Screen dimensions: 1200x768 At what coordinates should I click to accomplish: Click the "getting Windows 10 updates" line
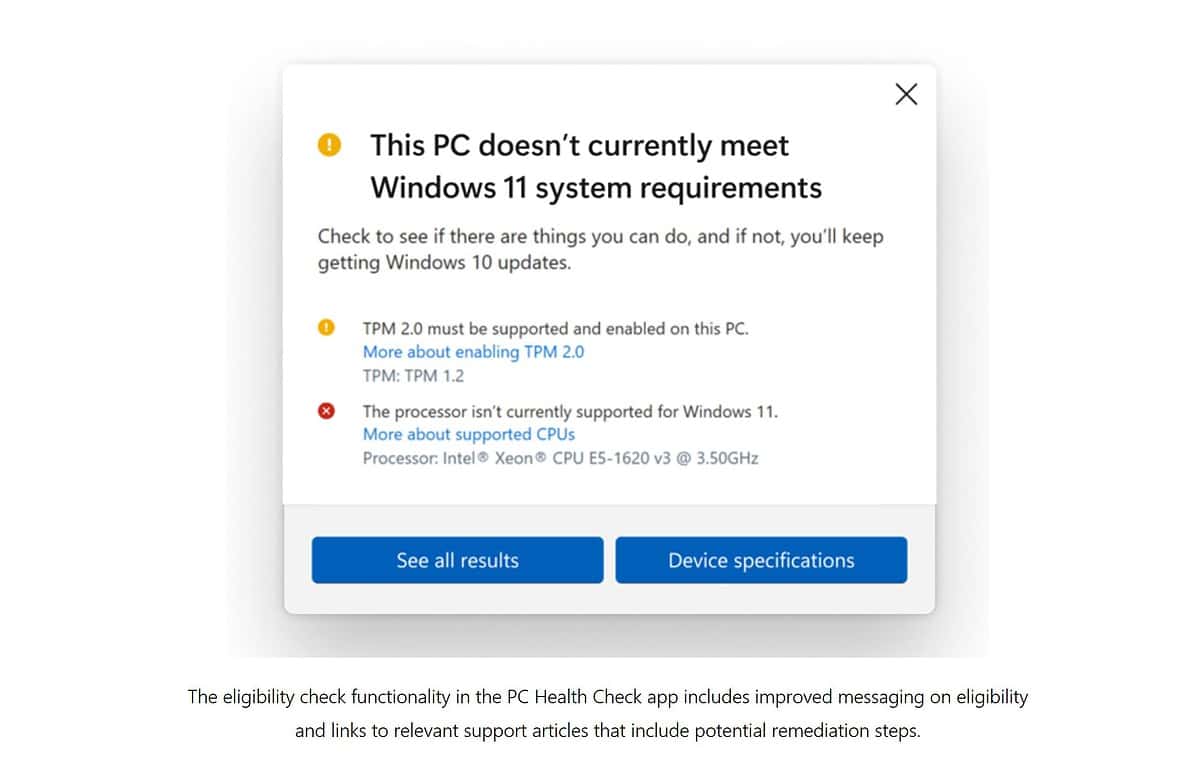(x=444, y=263)
